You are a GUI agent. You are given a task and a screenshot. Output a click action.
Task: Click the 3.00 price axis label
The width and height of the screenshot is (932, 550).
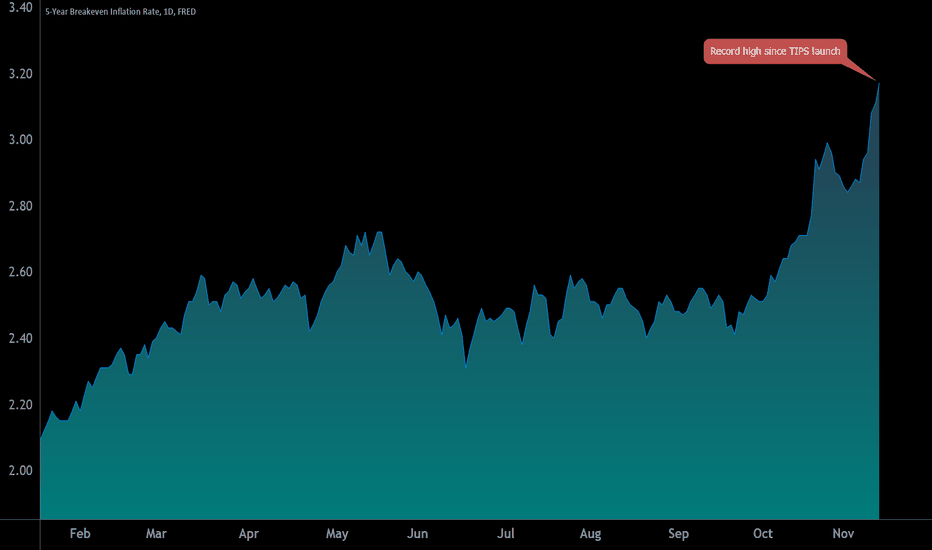tap(21, 140)
